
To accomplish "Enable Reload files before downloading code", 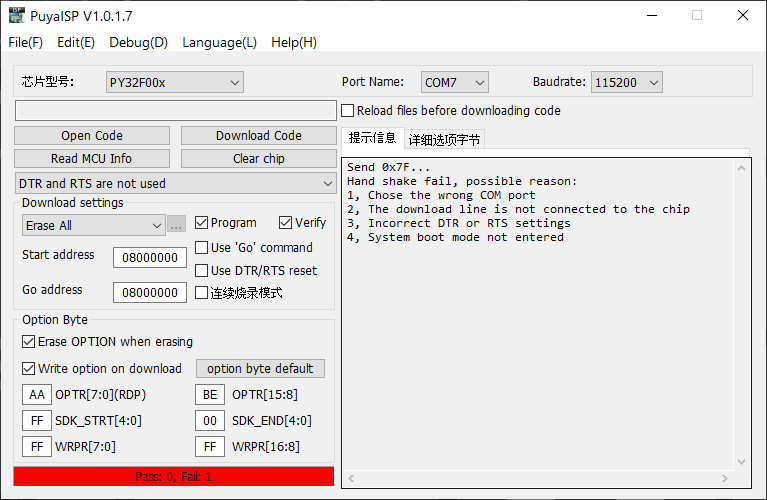I will tap(347, 111).
